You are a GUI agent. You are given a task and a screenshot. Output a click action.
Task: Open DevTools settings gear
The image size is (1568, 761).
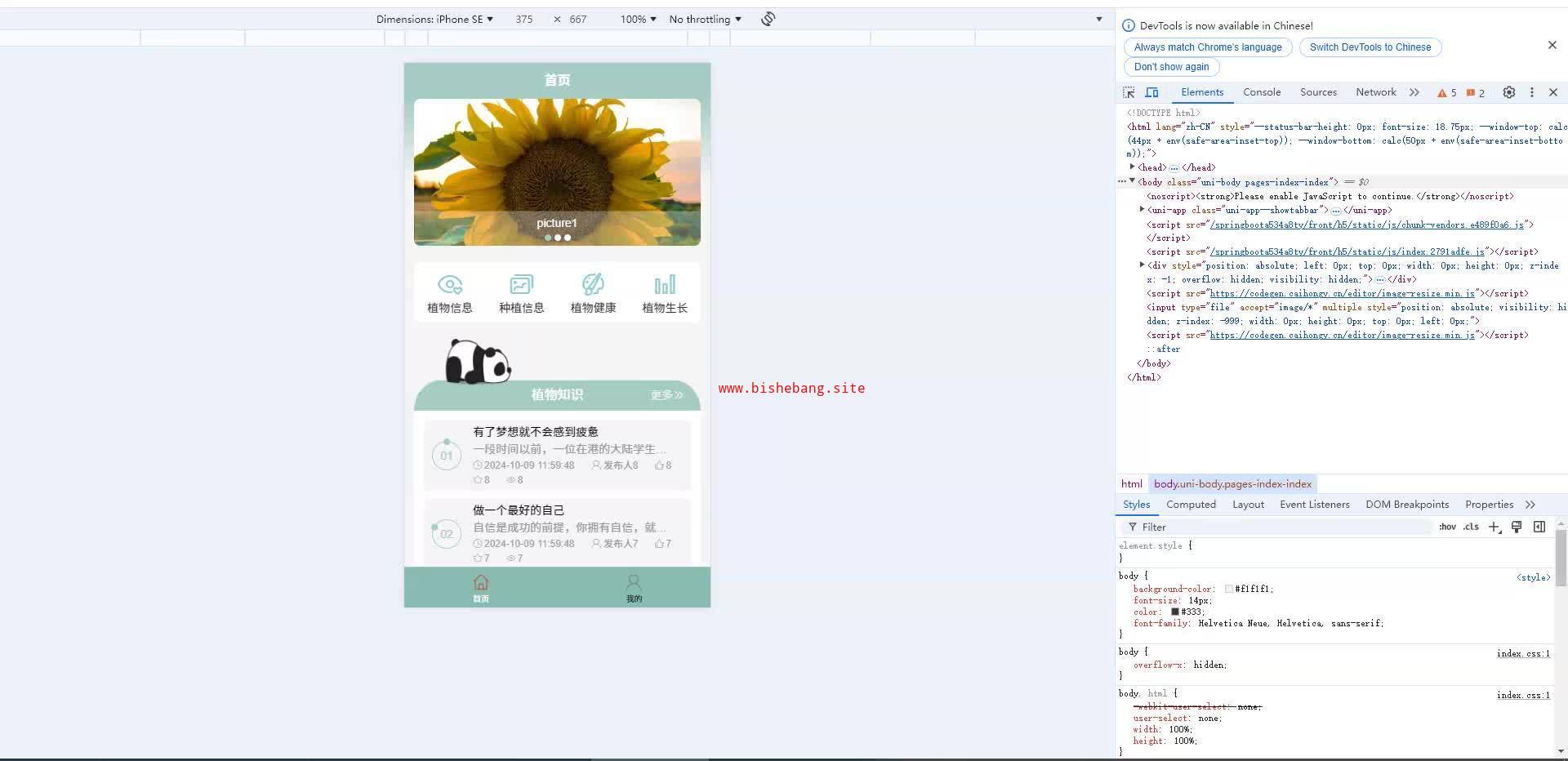point(1509,92)
